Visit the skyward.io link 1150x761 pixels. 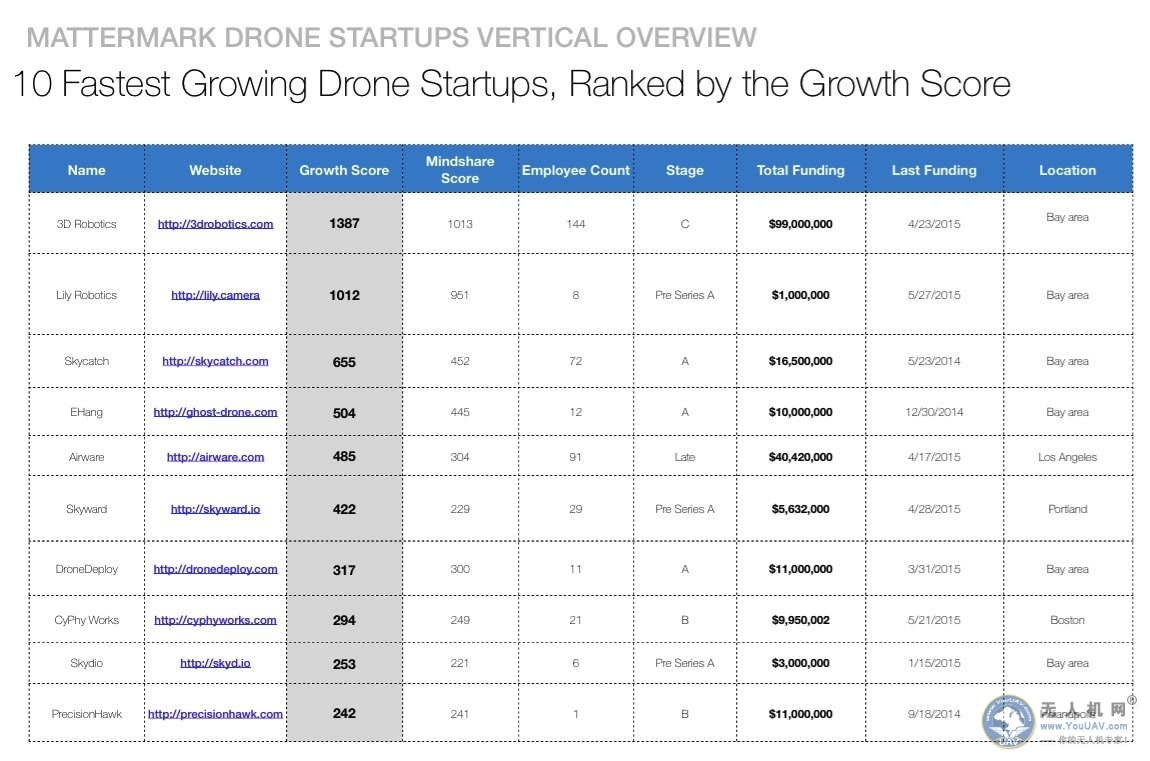[215, 509]
